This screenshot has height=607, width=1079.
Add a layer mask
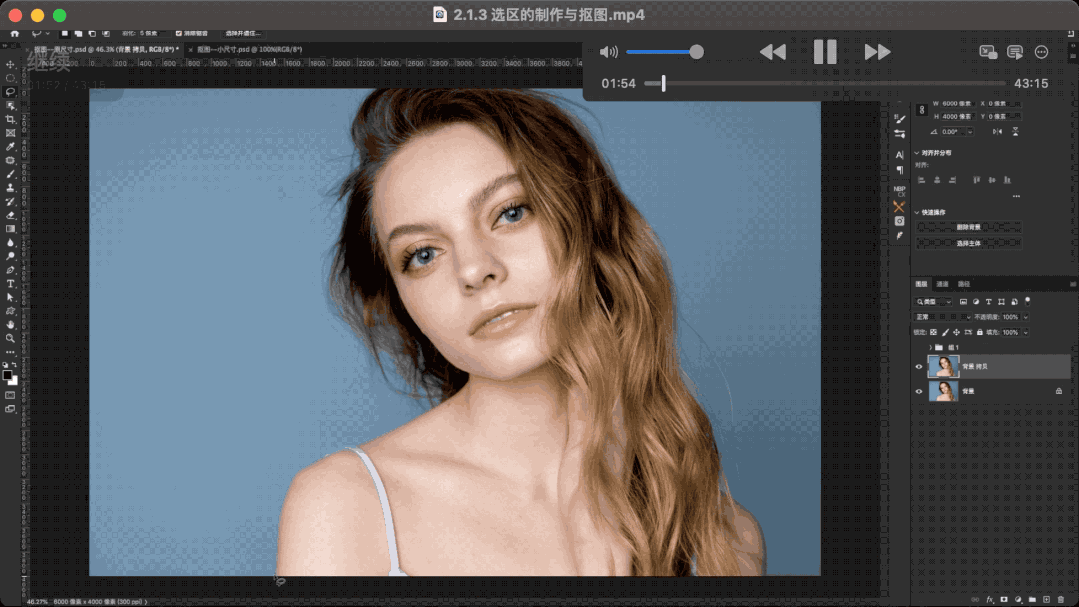tap(1004, 599)
